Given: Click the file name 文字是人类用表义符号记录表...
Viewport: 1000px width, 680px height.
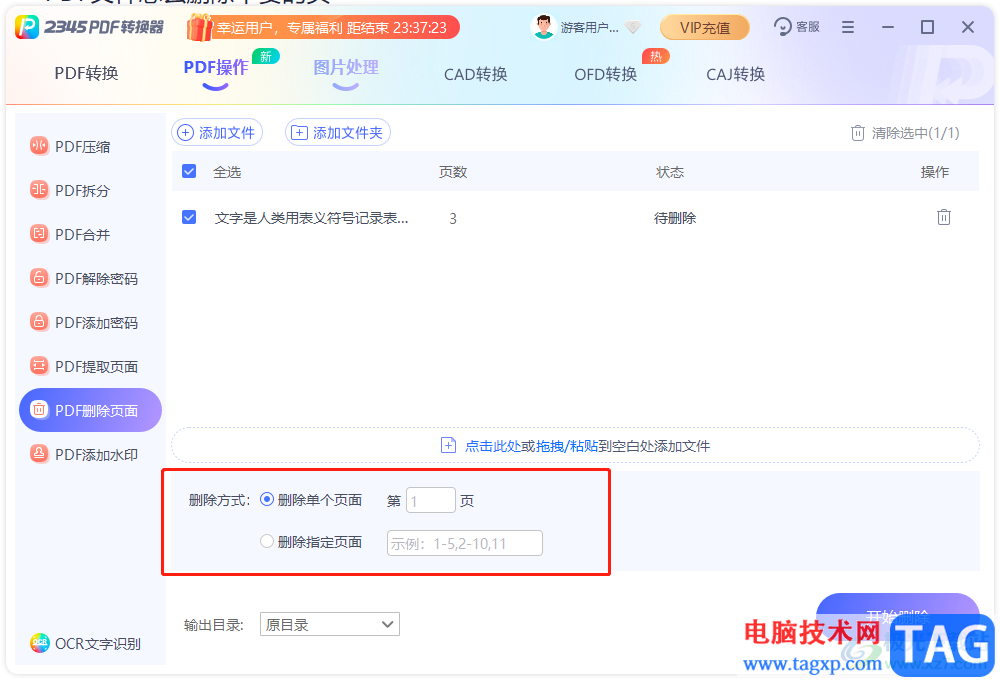Looking at the screenshot, I should pyautogui.click(x=311, y=218).
